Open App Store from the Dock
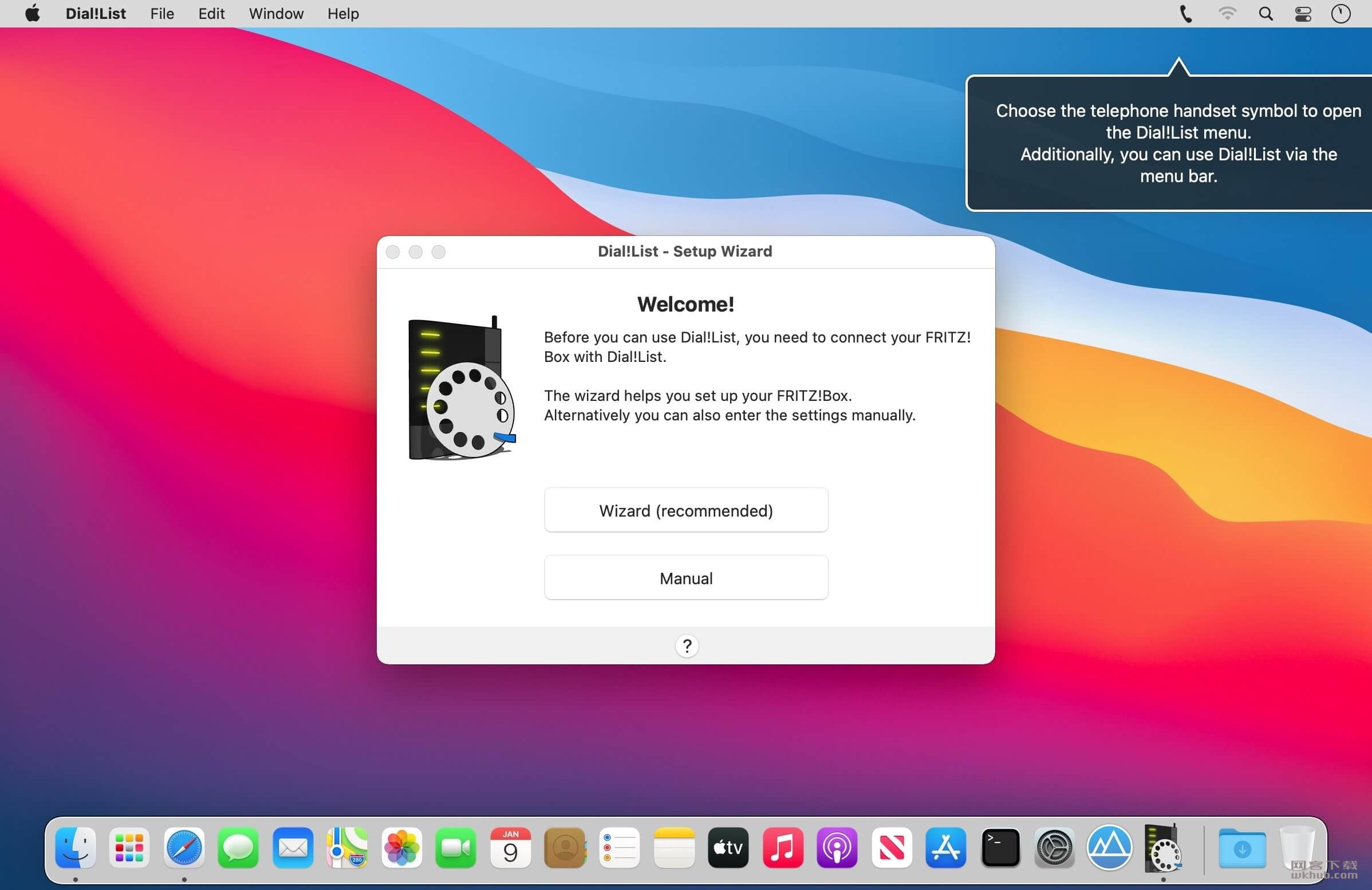The width and height of the screenshot is (1372, 890). point(946,848)
